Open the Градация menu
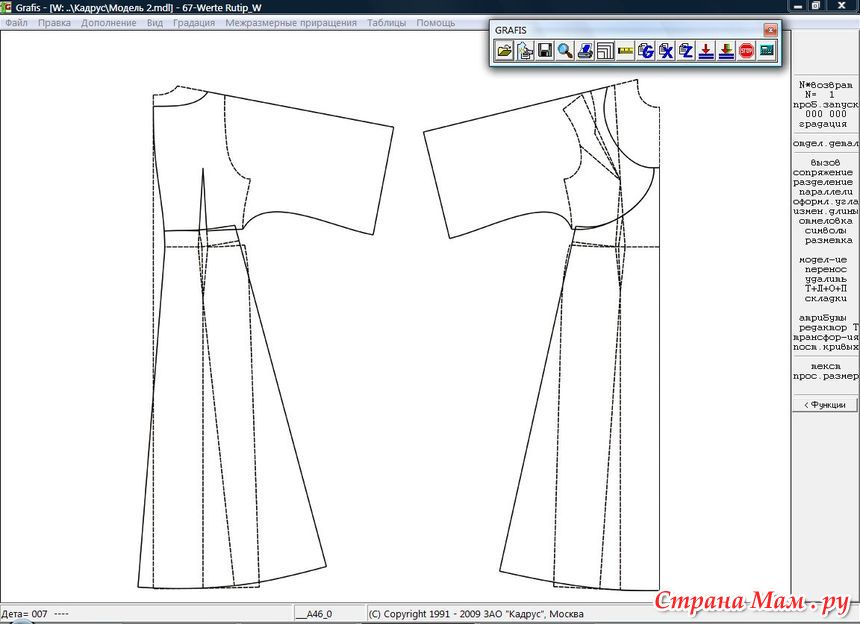Image resolution: width=860 pixels, height=624 pixels. coord(194,23)
